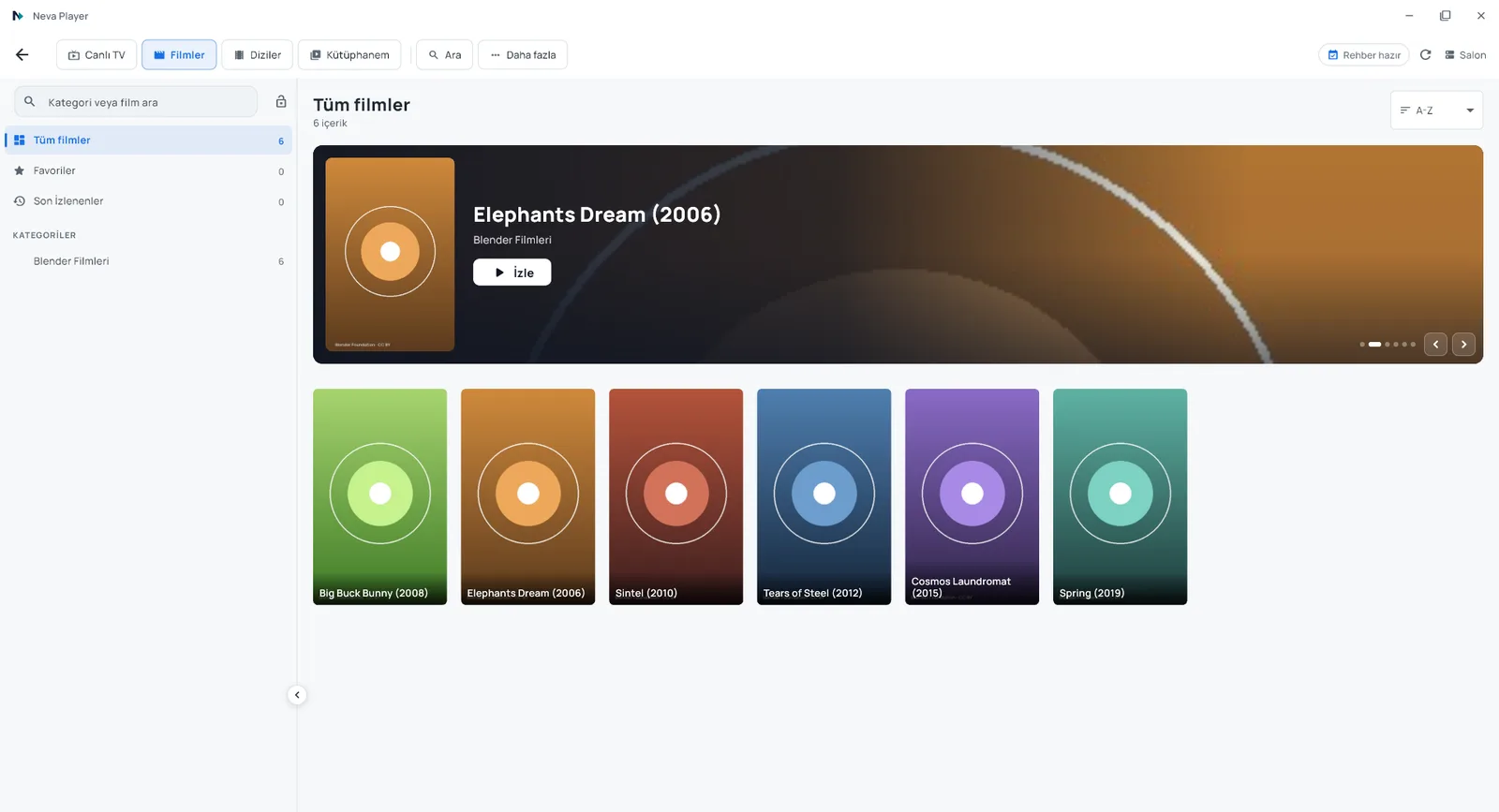
Task: Minimize the Neva Player window
Action: point(1409,16)
